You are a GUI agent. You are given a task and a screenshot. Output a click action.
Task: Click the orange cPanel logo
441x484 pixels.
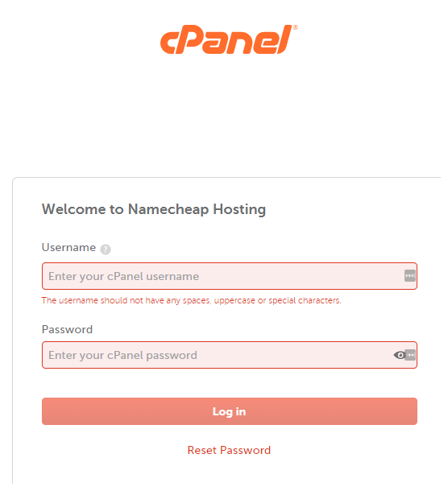228,39
